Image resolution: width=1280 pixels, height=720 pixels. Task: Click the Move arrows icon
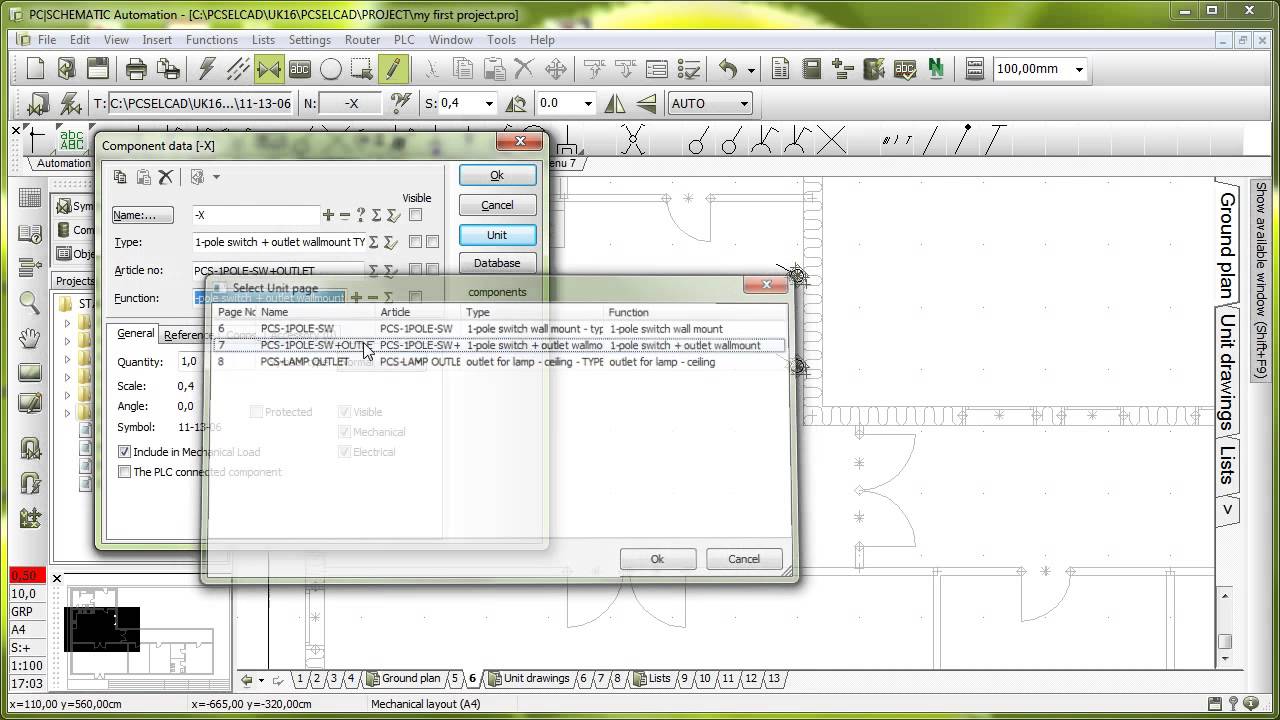[555, 69]
